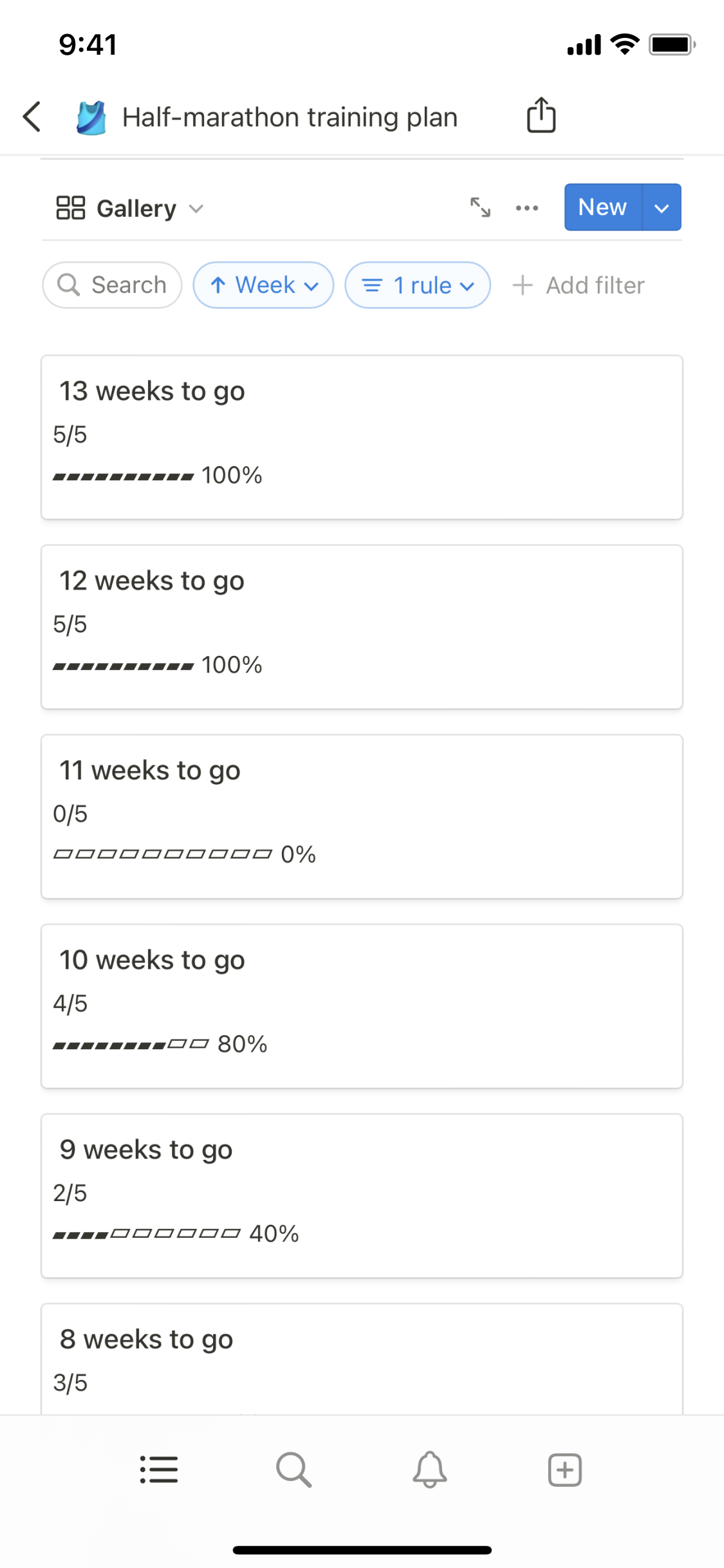The height and width of the screenshot is (1568, 724).
Task: Open the dropdown arrow beside New
Action: (x=662, y=207)
